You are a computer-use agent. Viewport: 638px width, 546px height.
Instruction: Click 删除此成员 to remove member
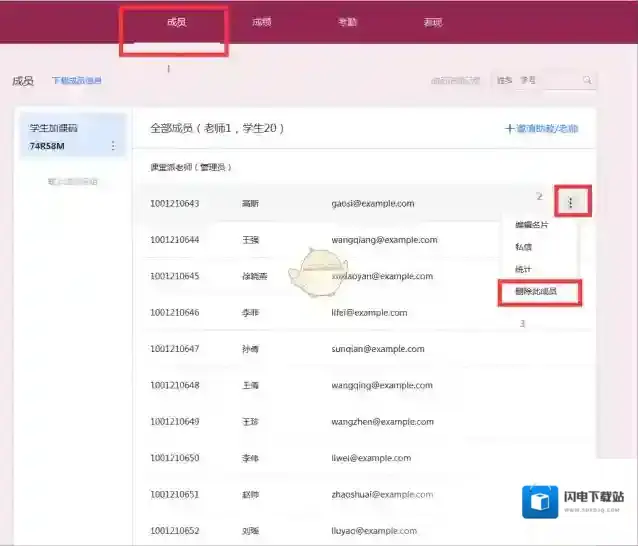(536, 293)
